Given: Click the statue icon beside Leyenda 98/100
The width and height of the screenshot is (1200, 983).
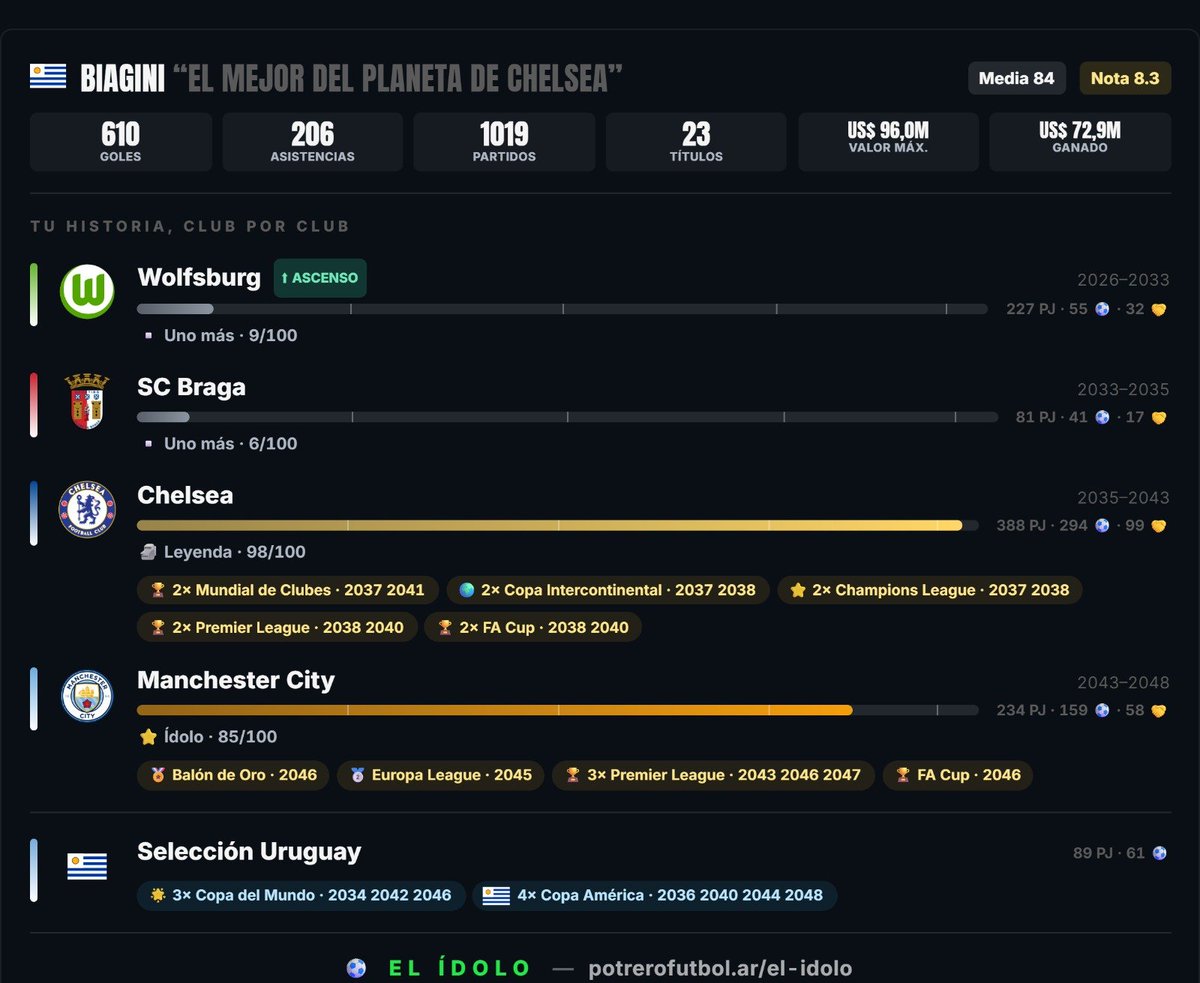Looking at the screenshot, I should (148, 552).
